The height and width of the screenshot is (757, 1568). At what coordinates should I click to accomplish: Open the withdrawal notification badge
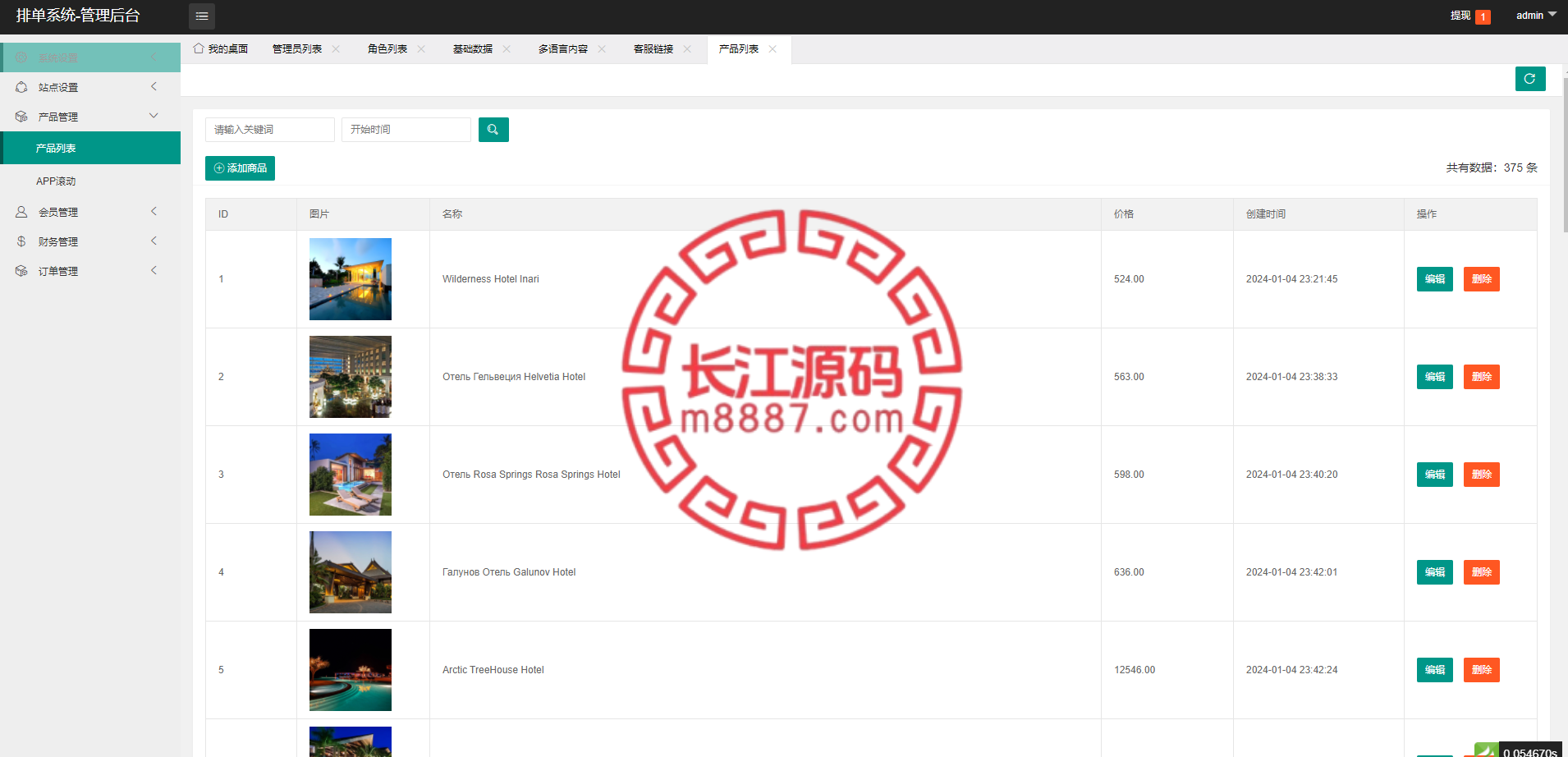pyautogui.click(x=1483, y=17)
